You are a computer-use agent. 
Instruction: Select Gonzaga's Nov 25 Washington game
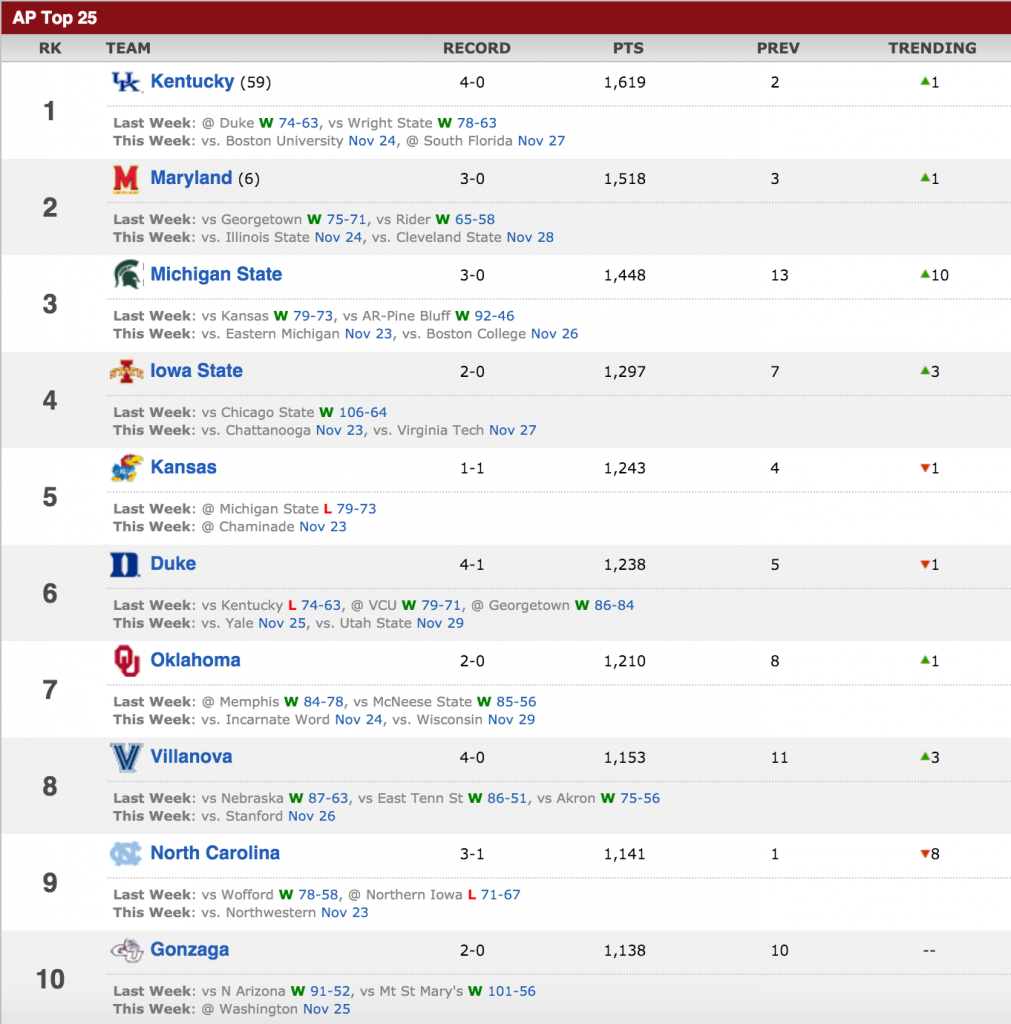(327, 1009)
